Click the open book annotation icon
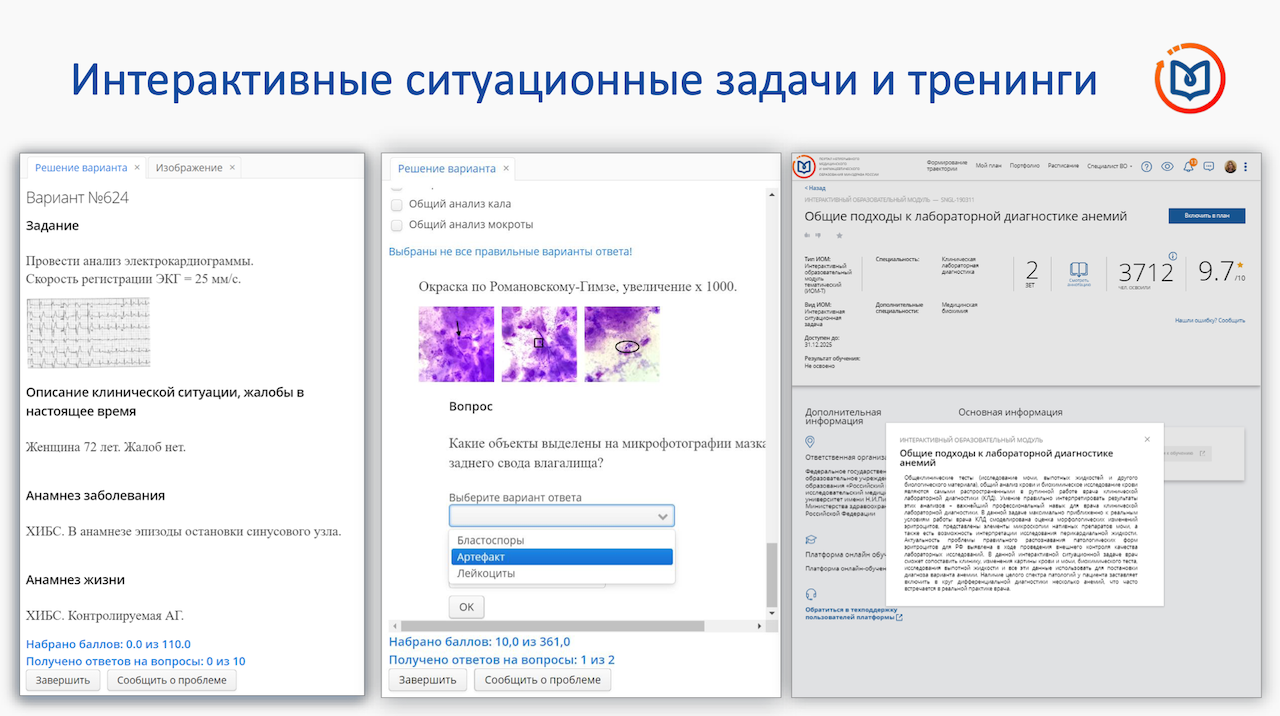This screenshot has height=716, width=1280. (1079, 270)
